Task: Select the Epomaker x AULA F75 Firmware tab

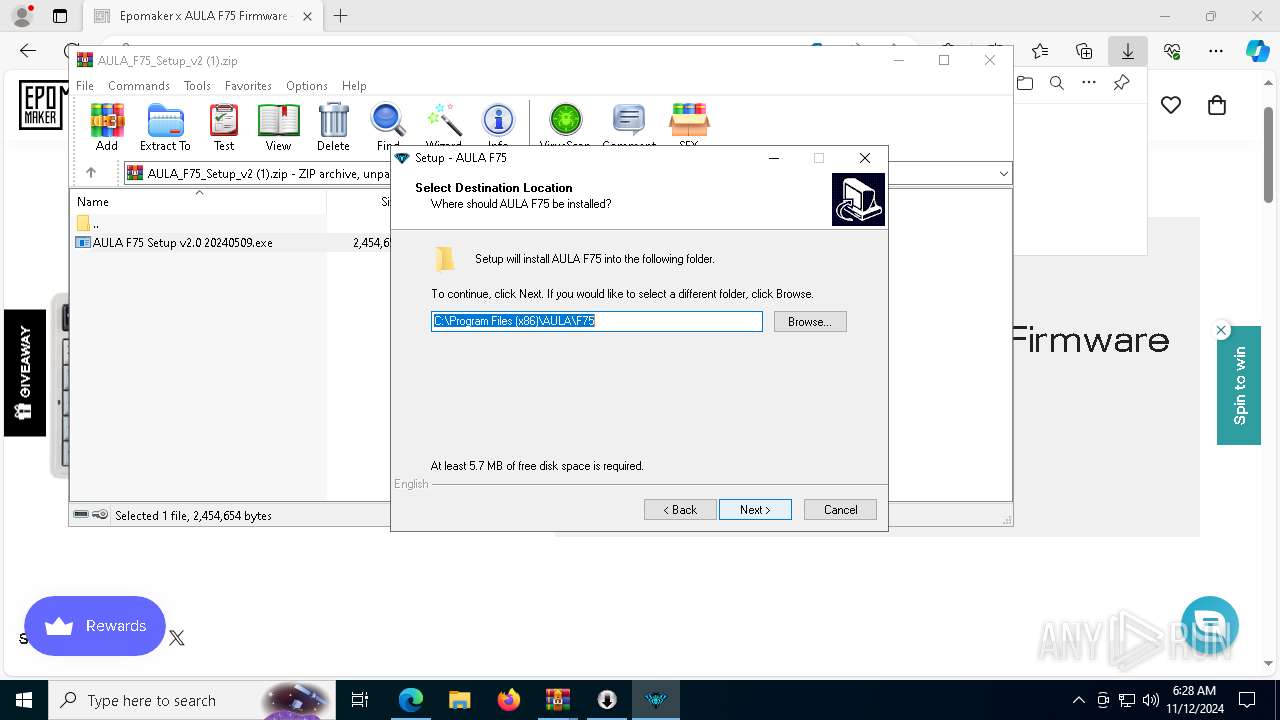Action: (x=203, y=16)
